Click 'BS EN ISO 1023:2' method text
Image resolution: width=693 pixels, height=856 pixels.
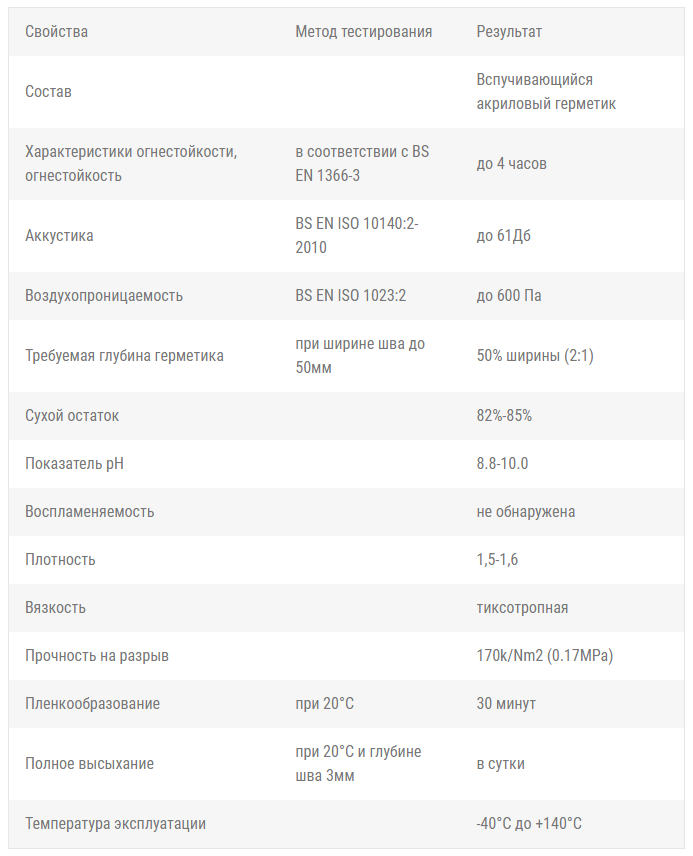(351, 295)
